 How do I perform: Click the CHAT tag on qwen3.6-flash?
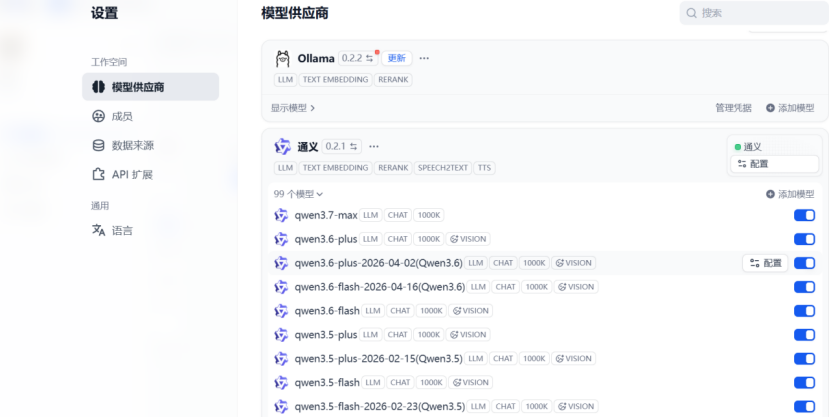point(400,311)
